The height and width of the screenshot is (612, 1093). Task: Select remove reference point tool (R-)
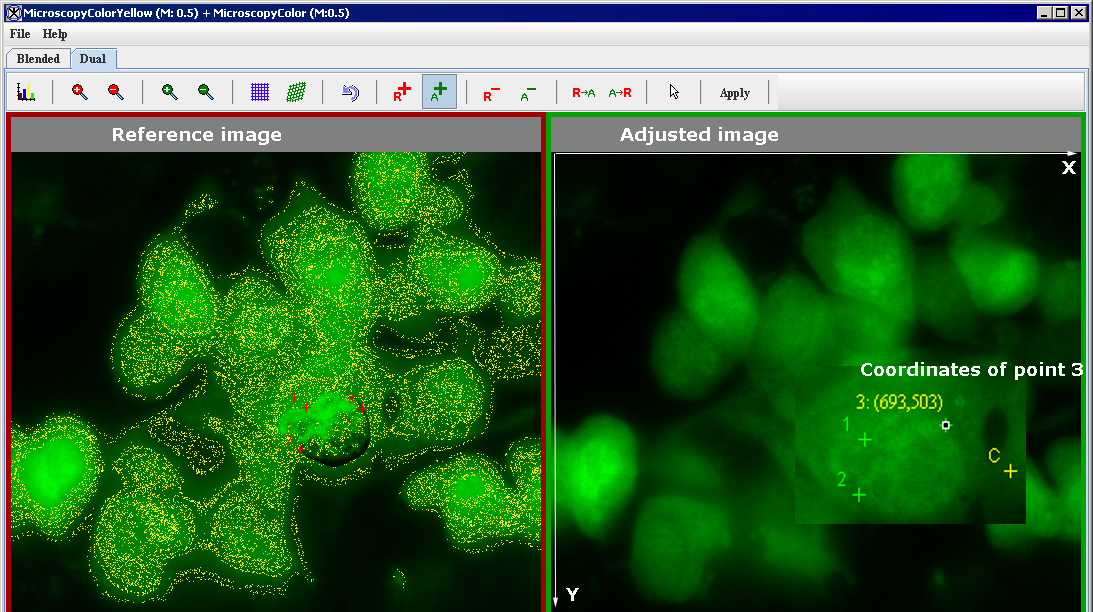coord(492,92)
